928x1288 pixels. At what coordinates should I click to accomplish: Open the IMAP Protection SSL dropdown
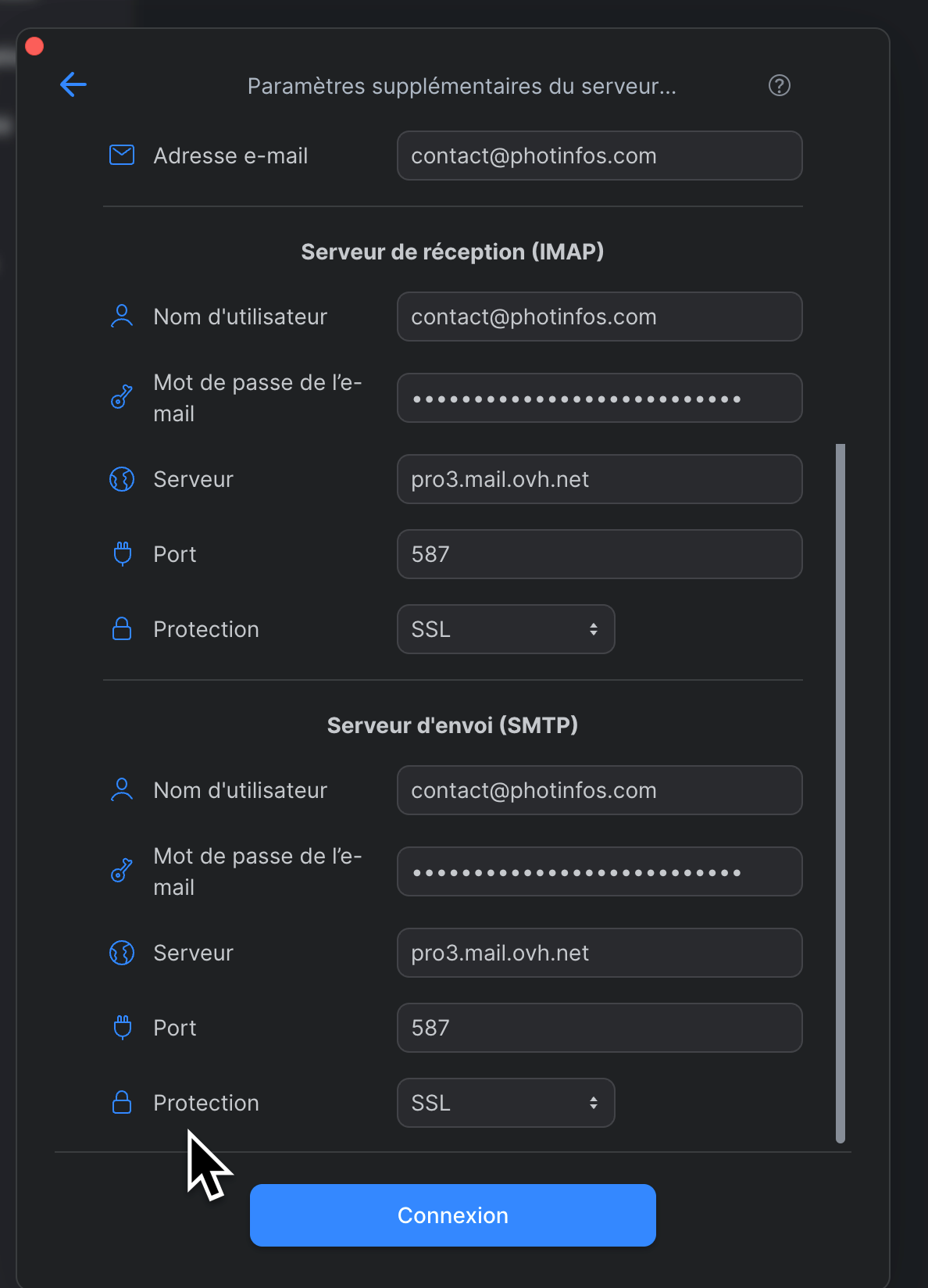tap(505, 629)
